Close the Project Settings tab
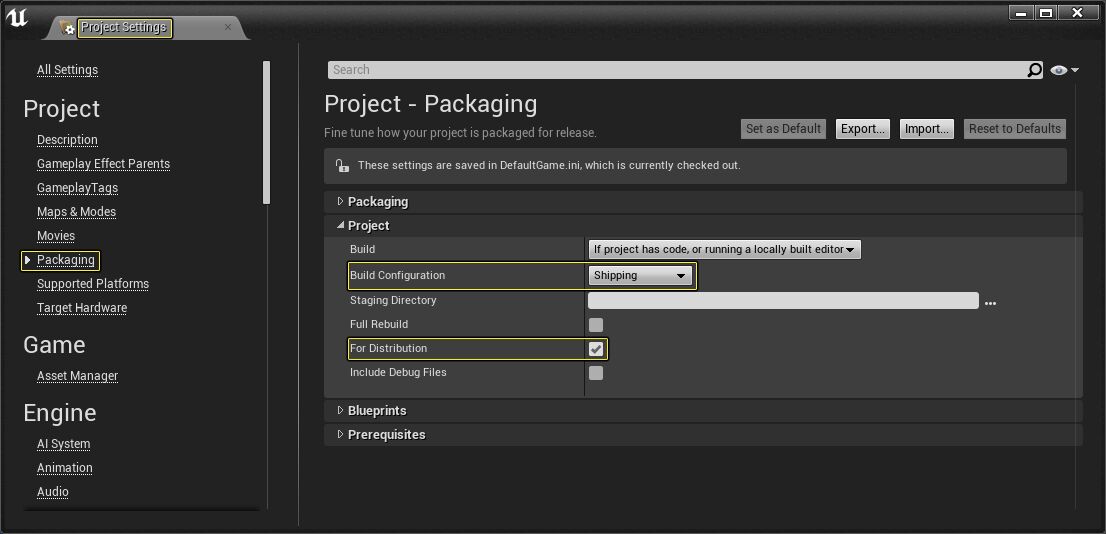 (x=228, y=27)
